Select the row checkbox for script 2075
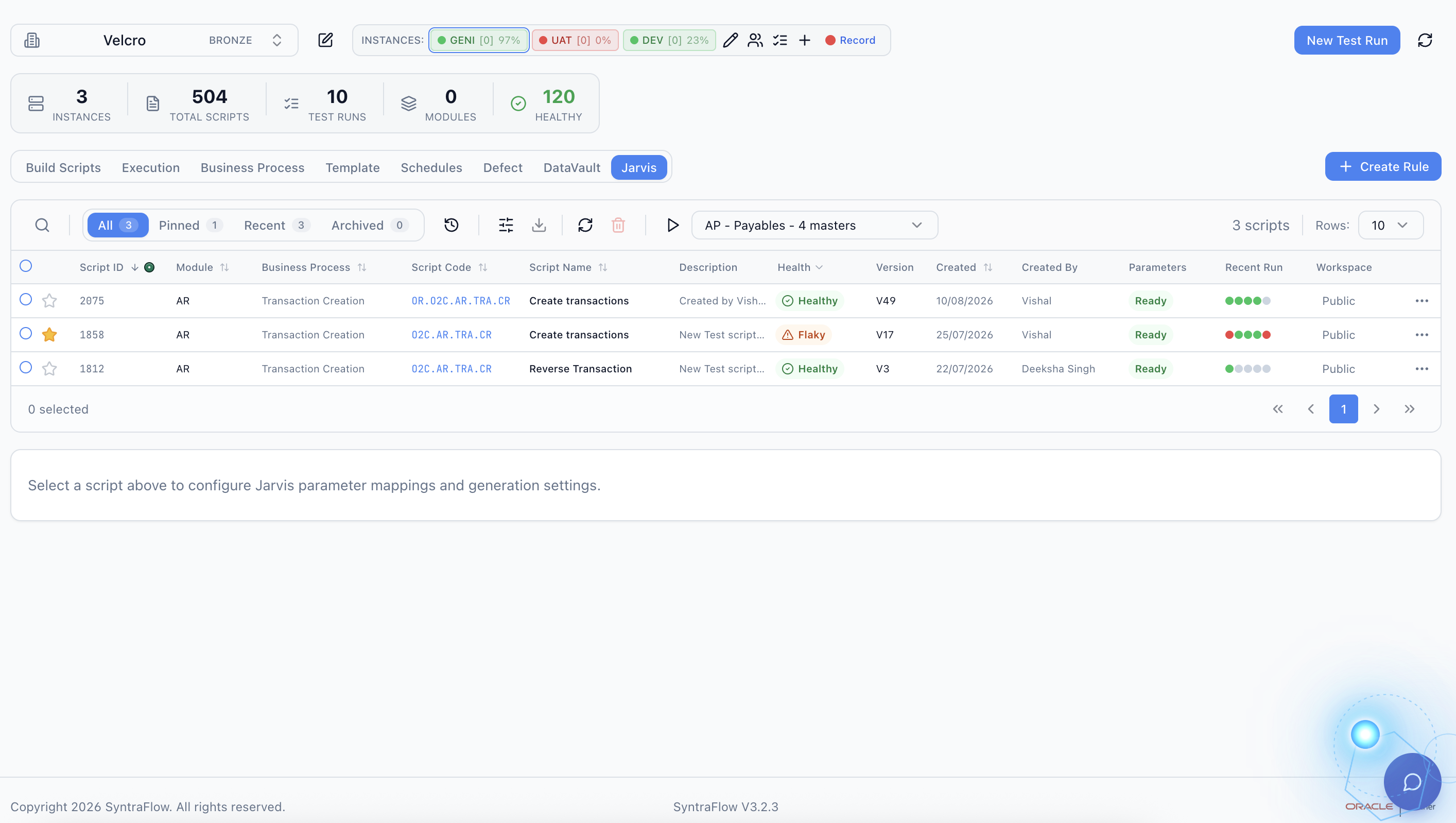The height and width of the screenshot is (823, 1456). pos(26,299)
